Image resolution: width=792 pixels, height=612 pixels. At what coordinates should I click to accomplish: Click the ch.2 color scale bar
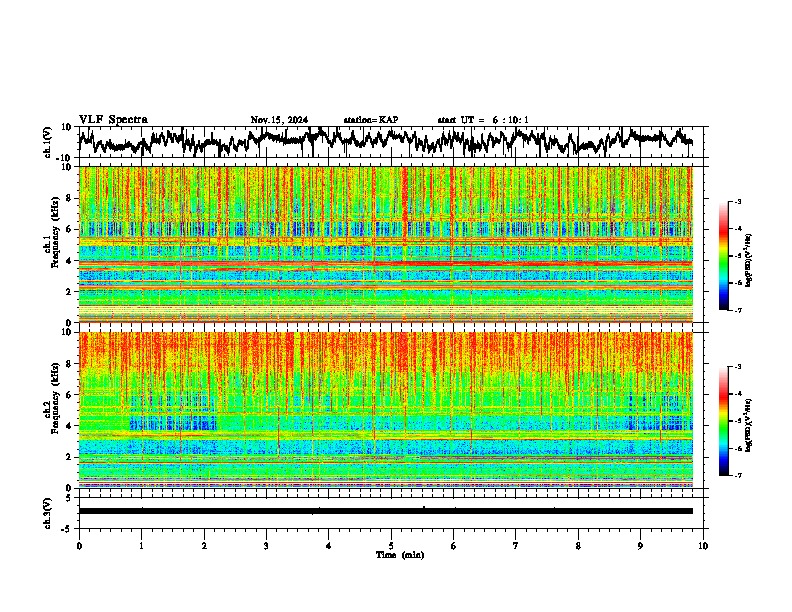coord(724,421)
